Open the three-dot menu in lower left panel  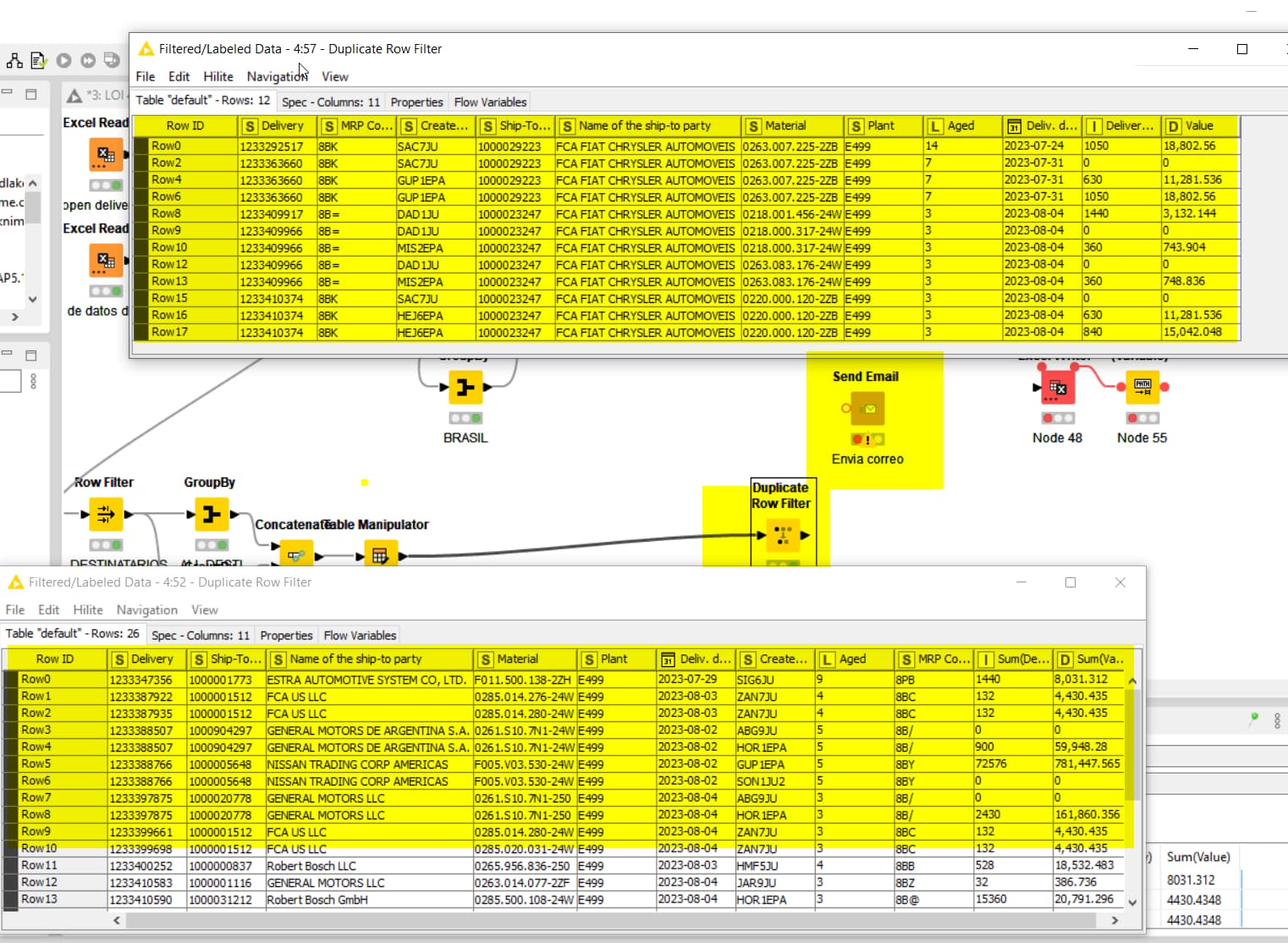33,382
